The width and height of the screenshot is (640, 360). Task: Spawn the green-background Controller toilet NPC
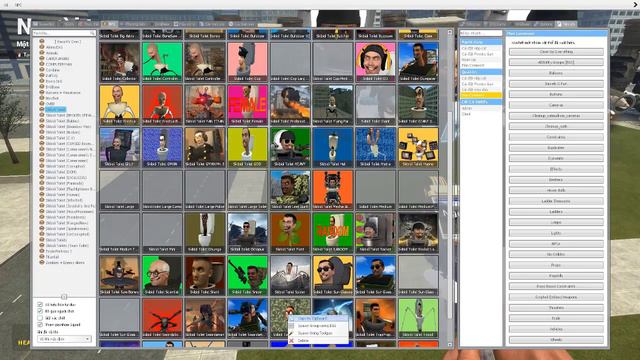162,62
